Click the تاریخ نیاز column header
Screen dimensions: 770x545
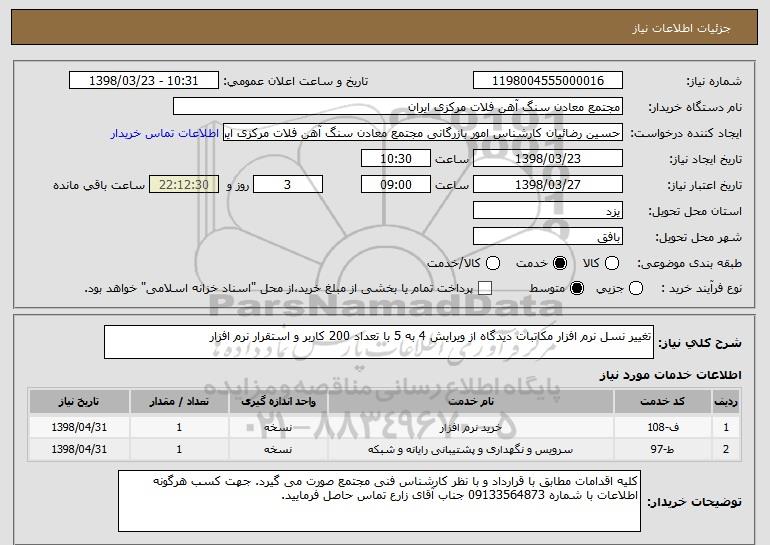tap(79, 402)
